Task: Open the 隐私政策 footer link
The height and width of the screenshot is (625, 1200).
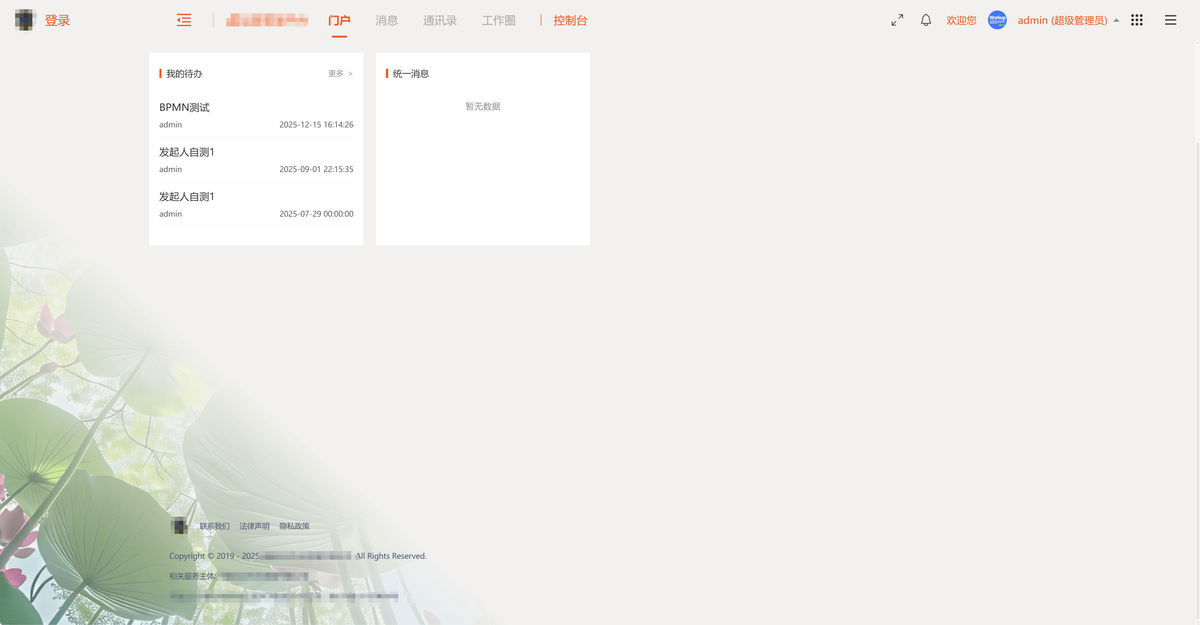Action: click(x=294, y=526)
